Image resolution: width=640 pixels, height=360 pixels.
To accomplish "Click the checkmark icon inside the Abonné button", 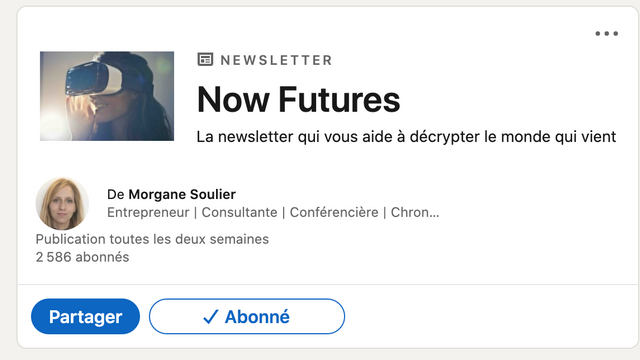I will [x=211, y=317].
